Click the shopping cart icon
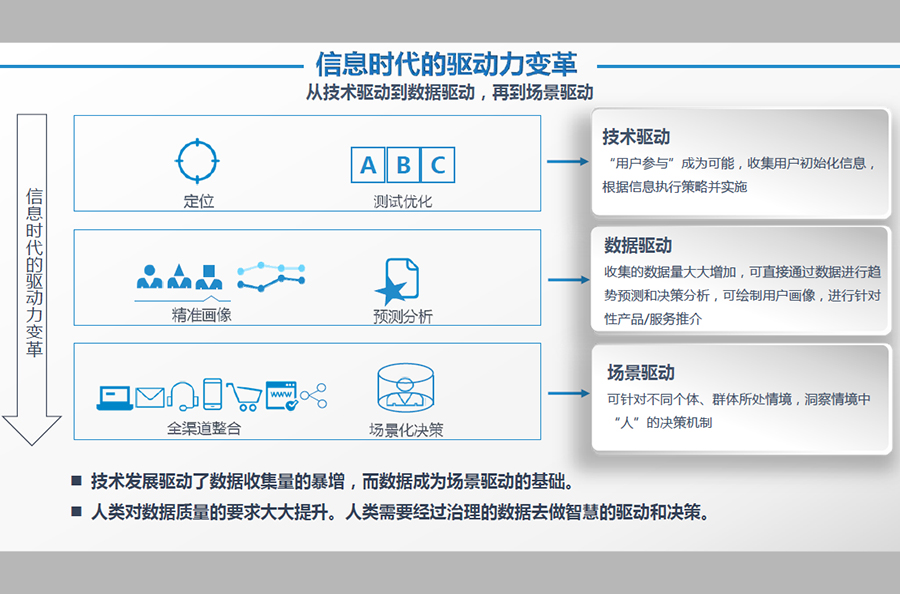The height and width of the screenshot is (594, 900). pos(245,396)
